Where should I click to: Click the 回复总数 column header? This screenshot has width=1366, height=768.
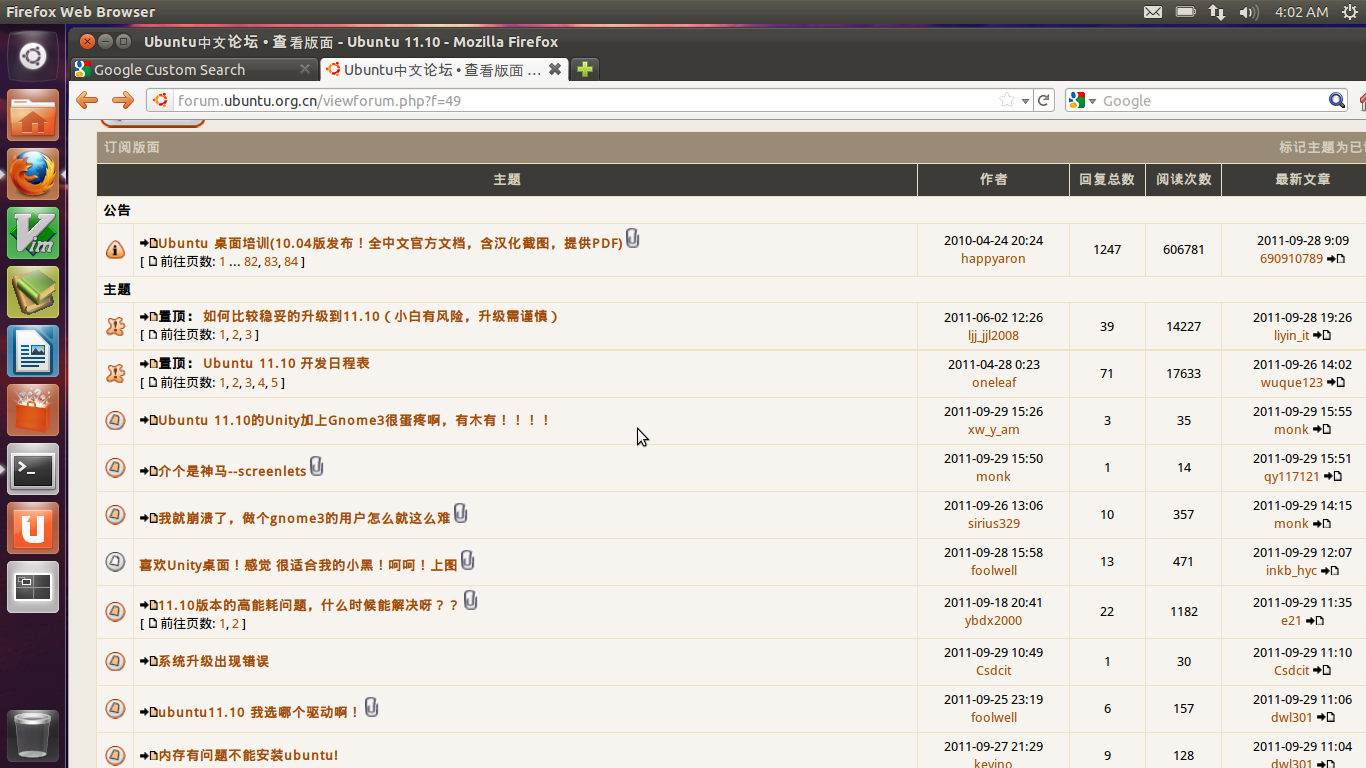pos(1107,180)
